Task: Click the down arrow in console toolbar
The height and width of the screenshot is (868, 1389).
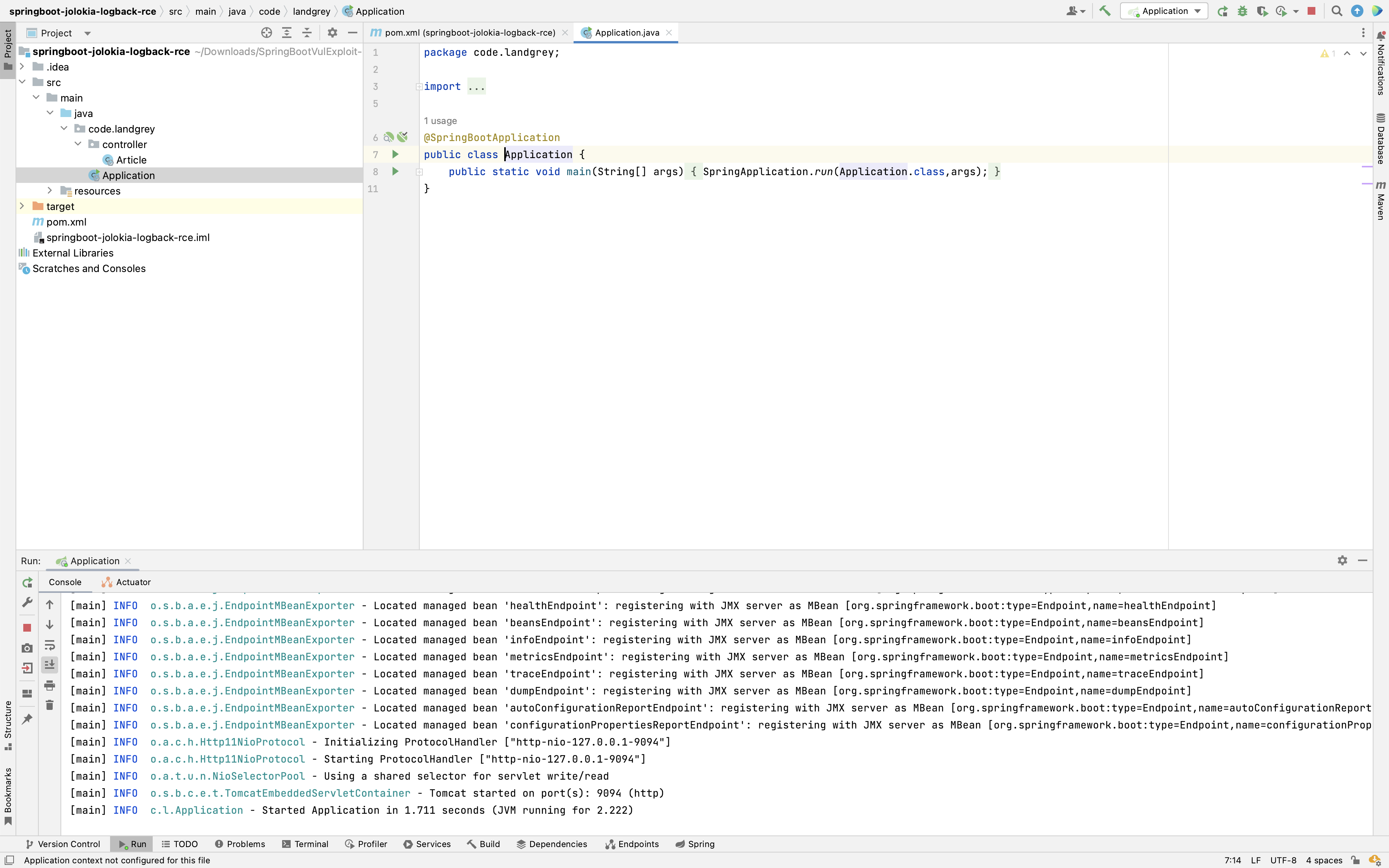Action: click(49, 625)
